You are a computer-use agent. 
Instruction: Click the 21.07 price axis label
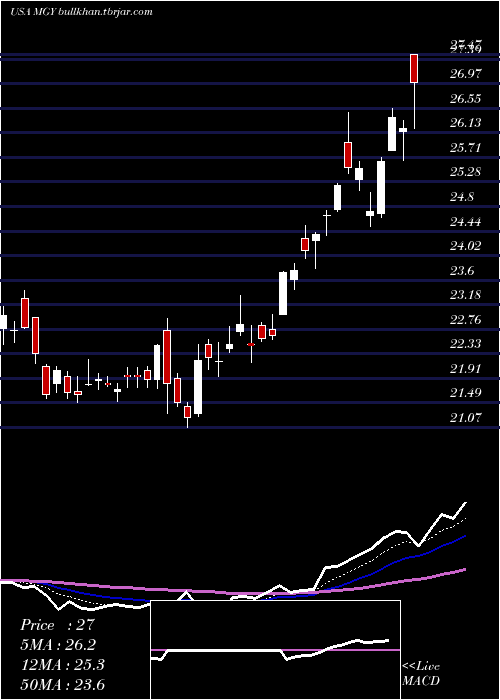coord(466,417)
